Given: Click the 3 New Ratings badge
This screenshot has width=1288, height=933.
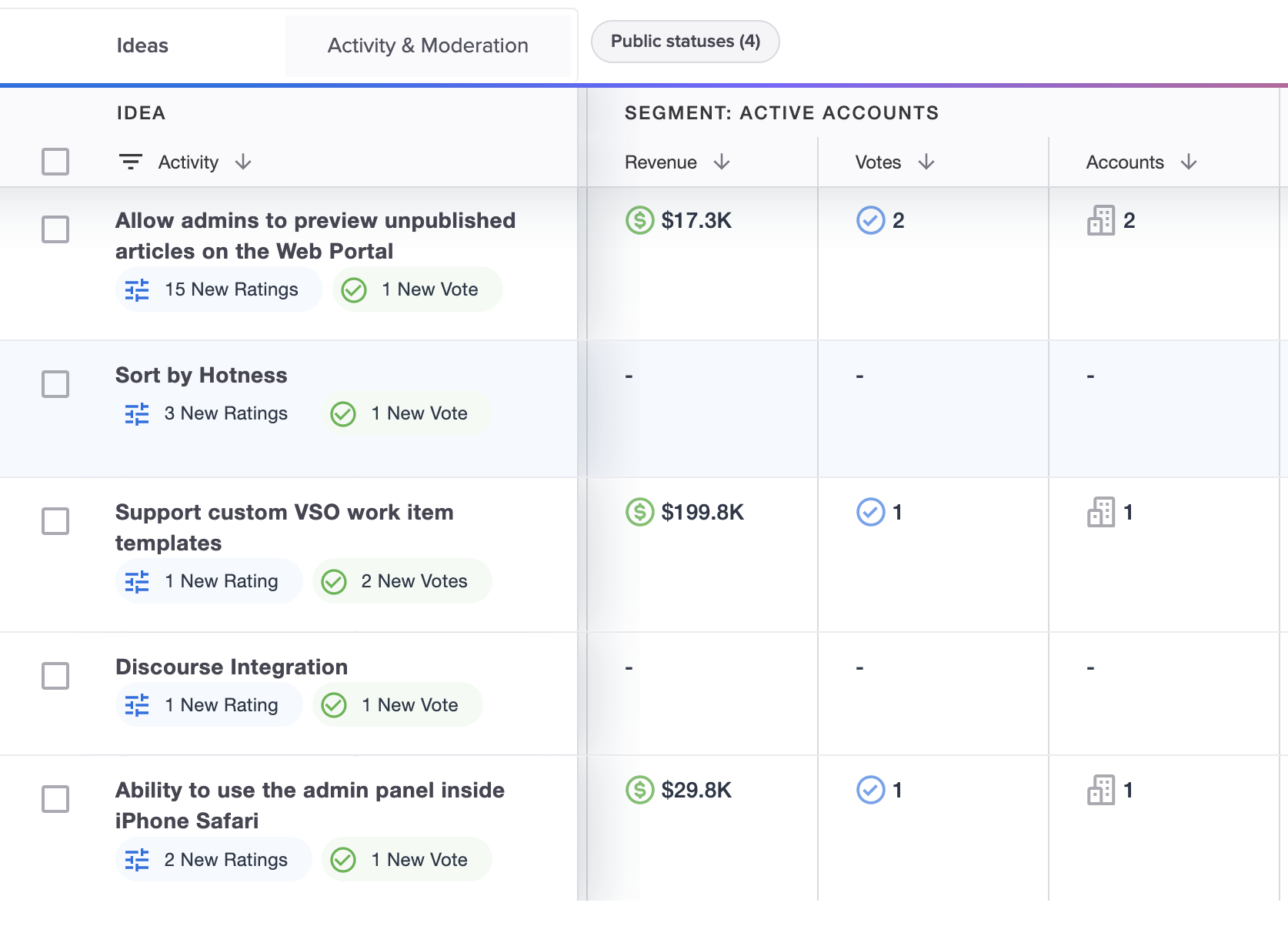Looking at the screenshot, I should tap(214, 413).
